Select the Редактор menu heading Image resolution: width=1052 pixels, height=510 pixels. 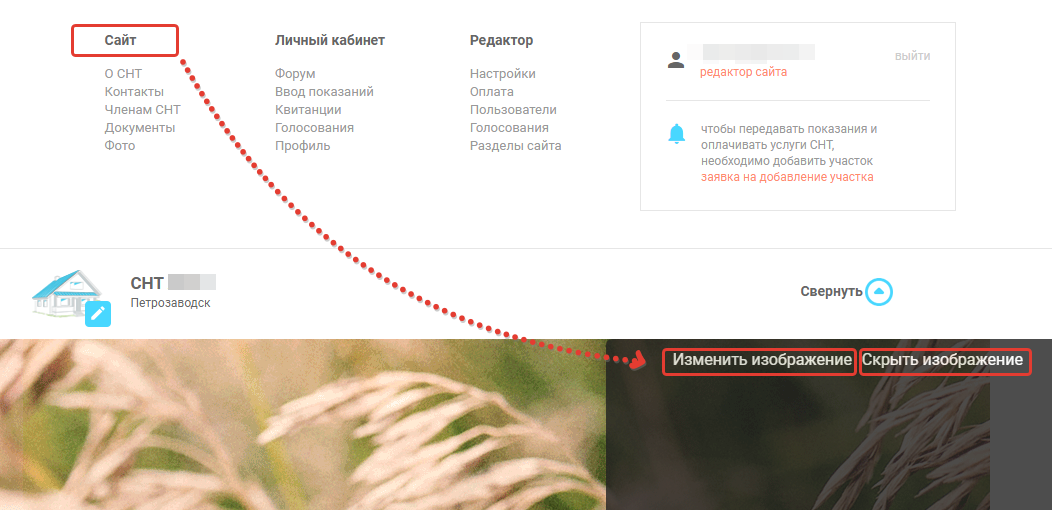click(501, 40)
